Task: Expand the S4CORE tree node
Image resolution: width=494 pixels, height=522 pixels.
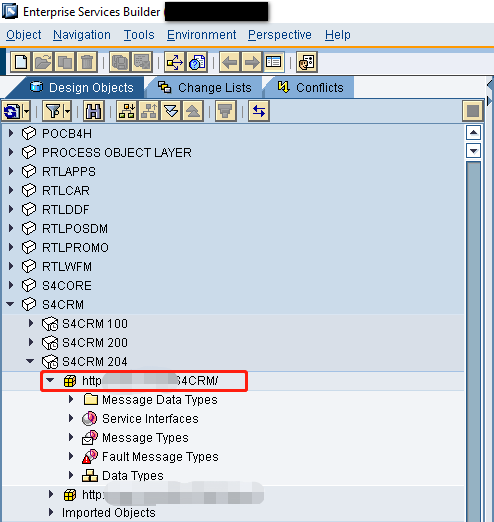Action: click(11, 285)
